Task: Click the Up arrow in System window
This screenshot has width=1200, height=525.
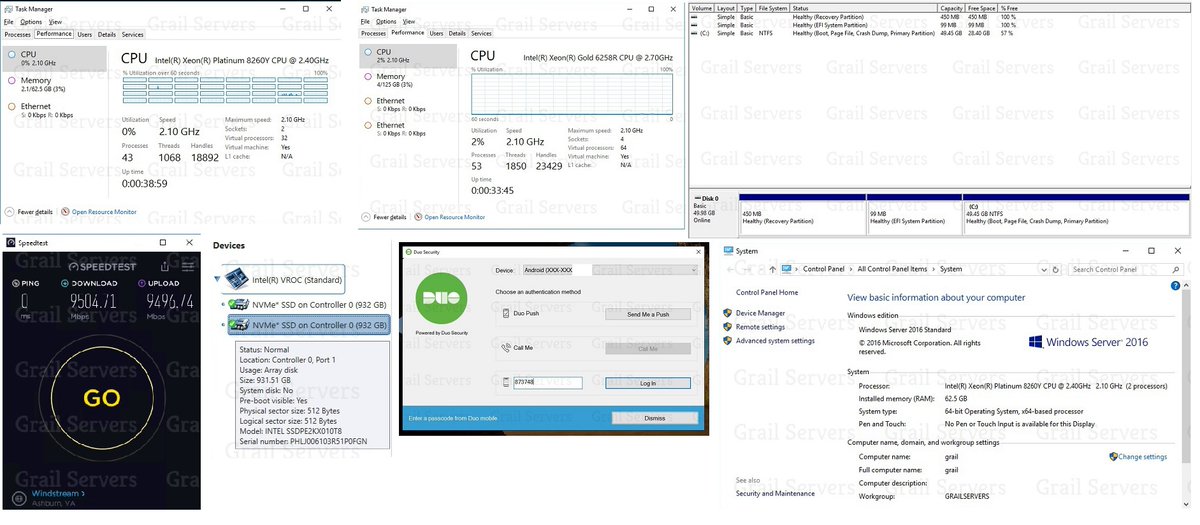Action: pyautogui.click(x=771, y=269)
